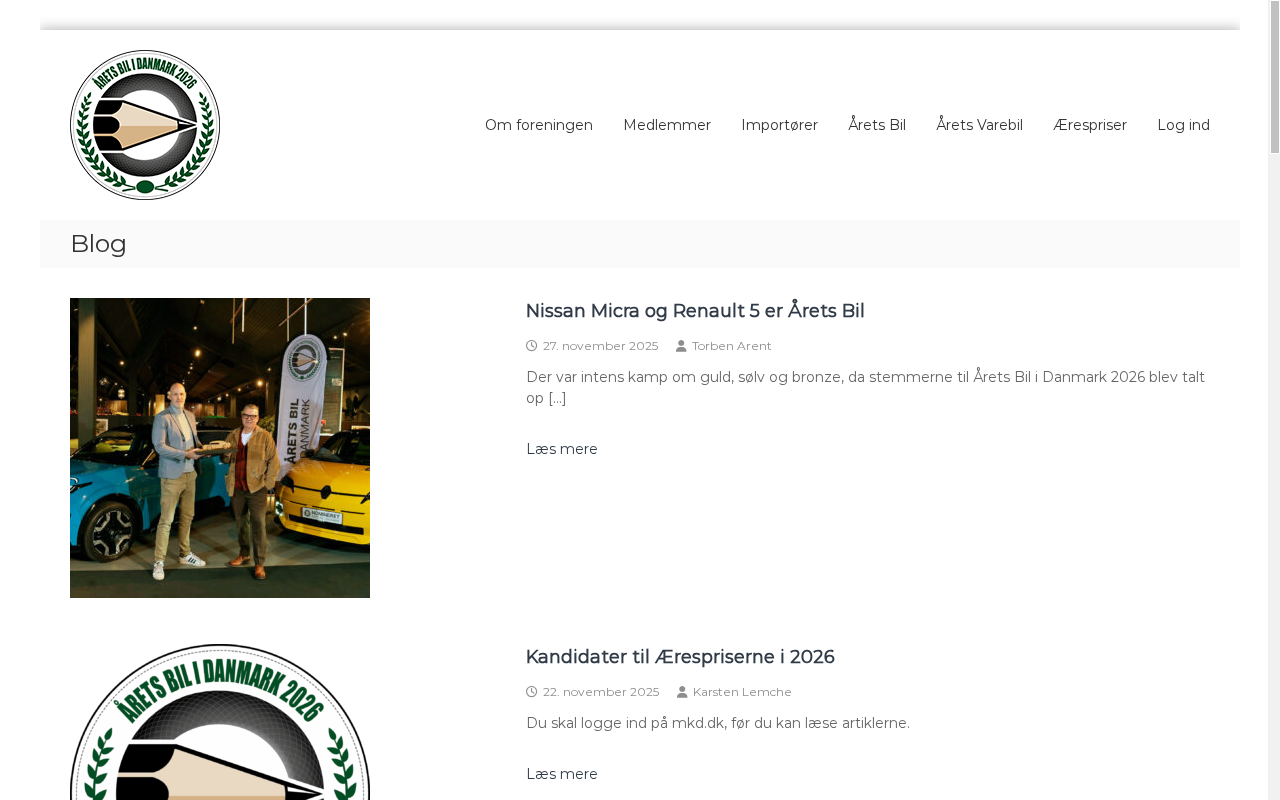
Task: Select the date 27. november 2025
Action: (x=600, y=346)
